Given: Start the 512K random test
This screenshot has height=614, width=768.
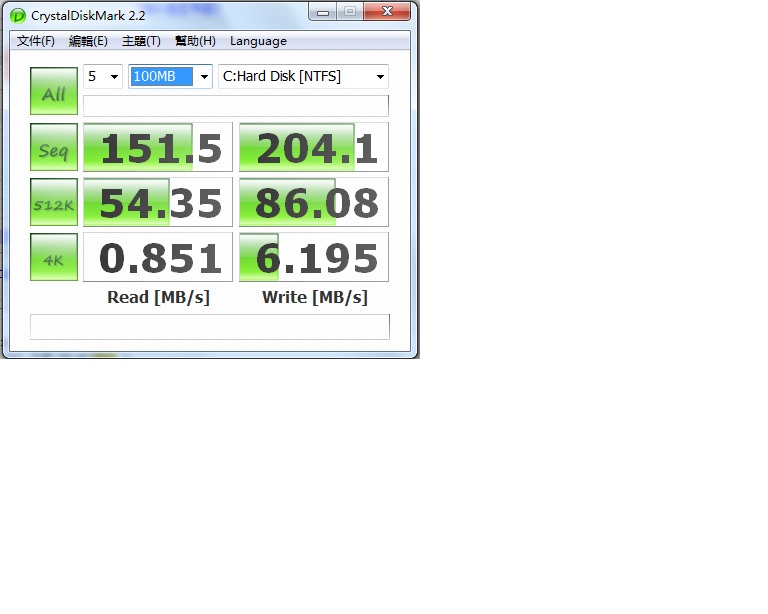Looking at the screenshot, I should 54,202.
